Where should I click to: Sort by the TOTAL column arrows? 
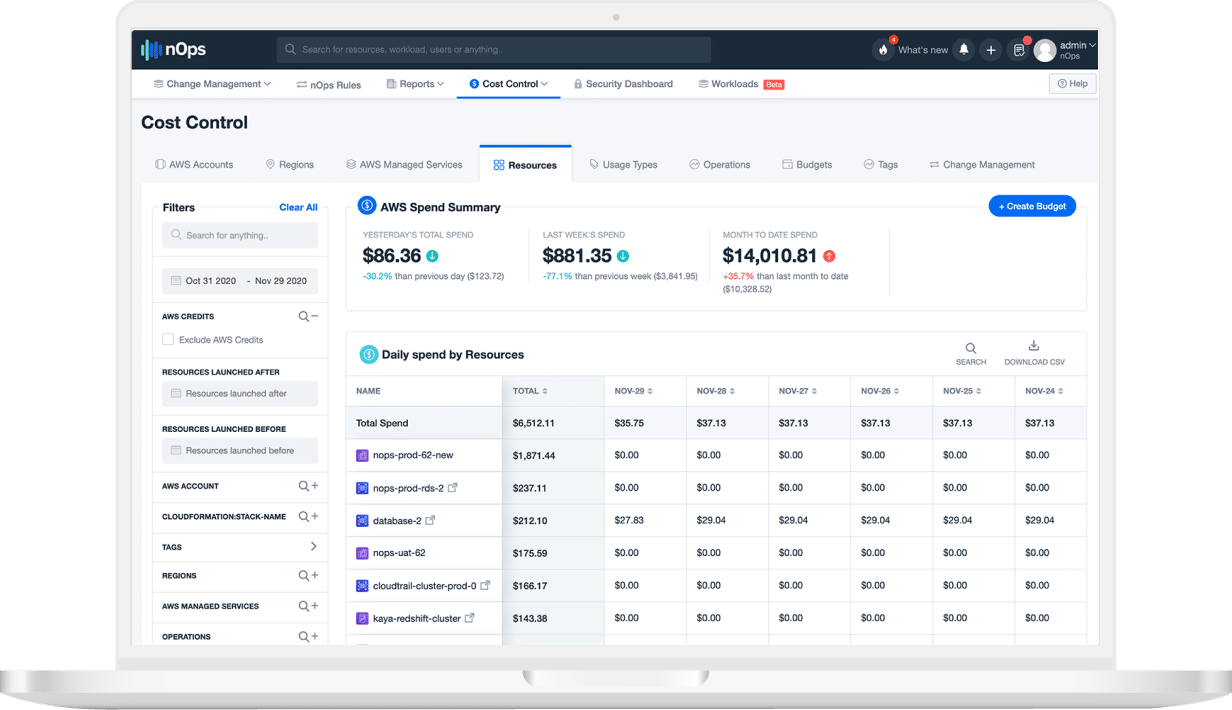[545, 391]
